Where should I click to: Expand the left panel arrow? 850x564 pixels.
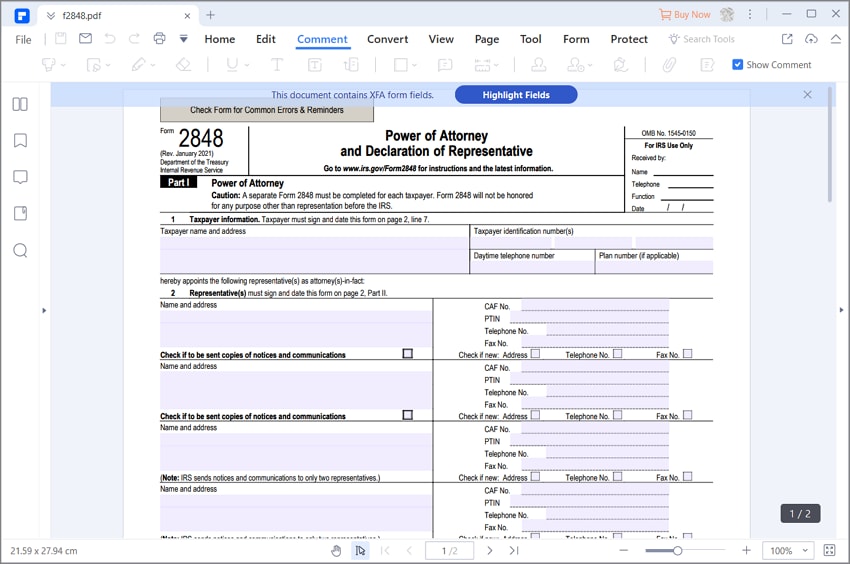click(44, 311)
